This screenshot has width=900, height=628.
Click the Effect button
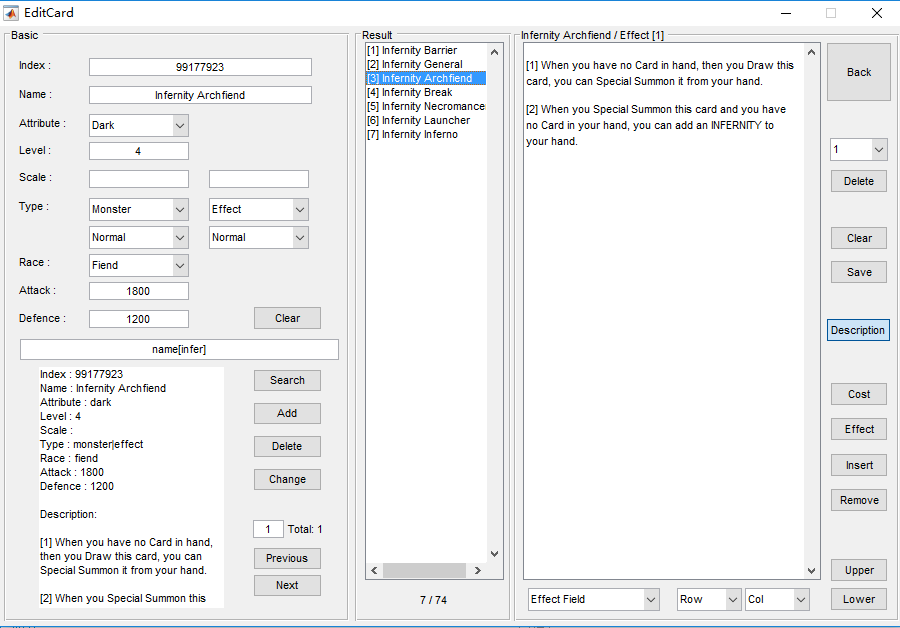pos(859,429)
